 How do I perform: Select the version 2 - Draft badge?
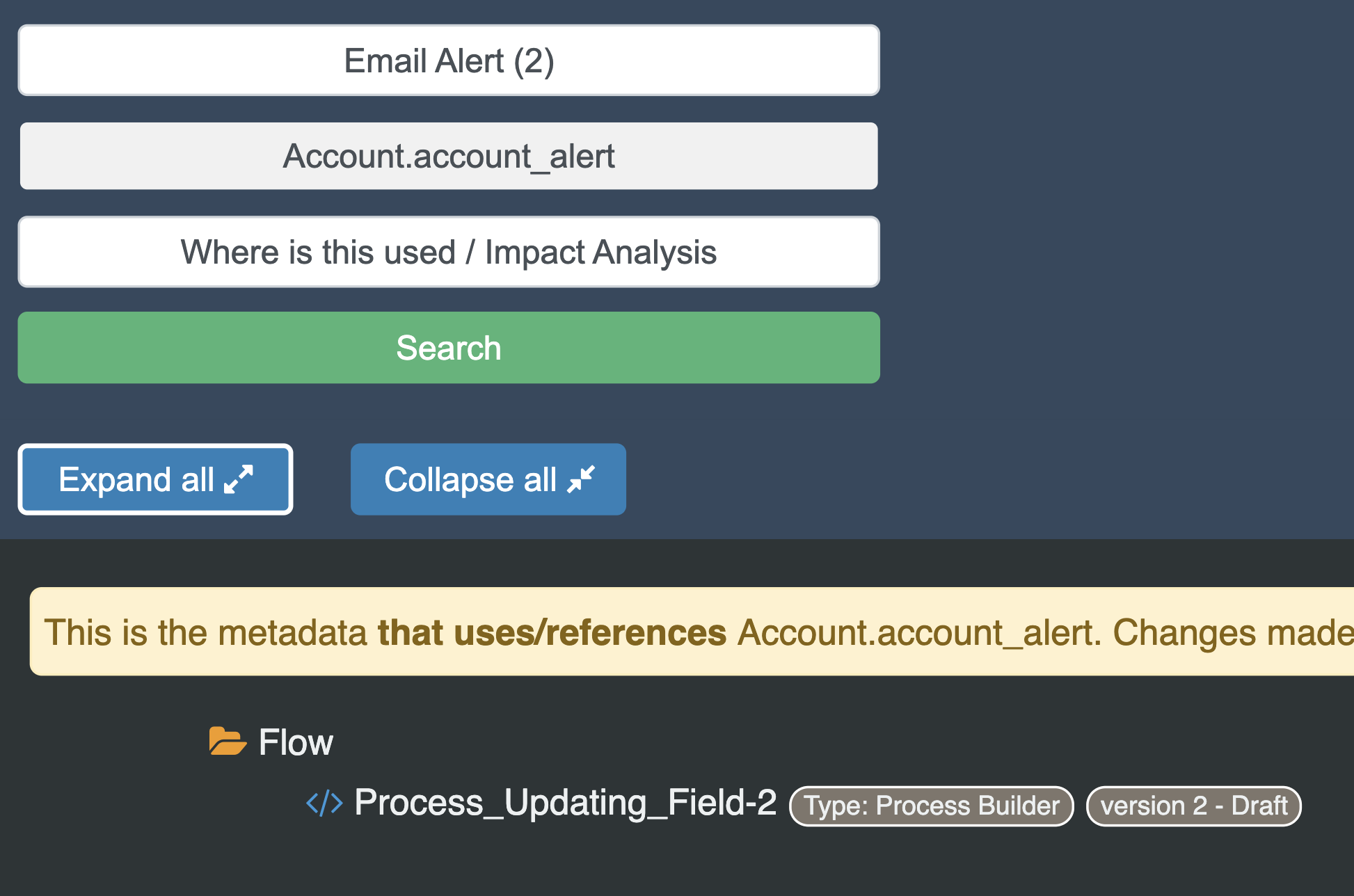1193,806
